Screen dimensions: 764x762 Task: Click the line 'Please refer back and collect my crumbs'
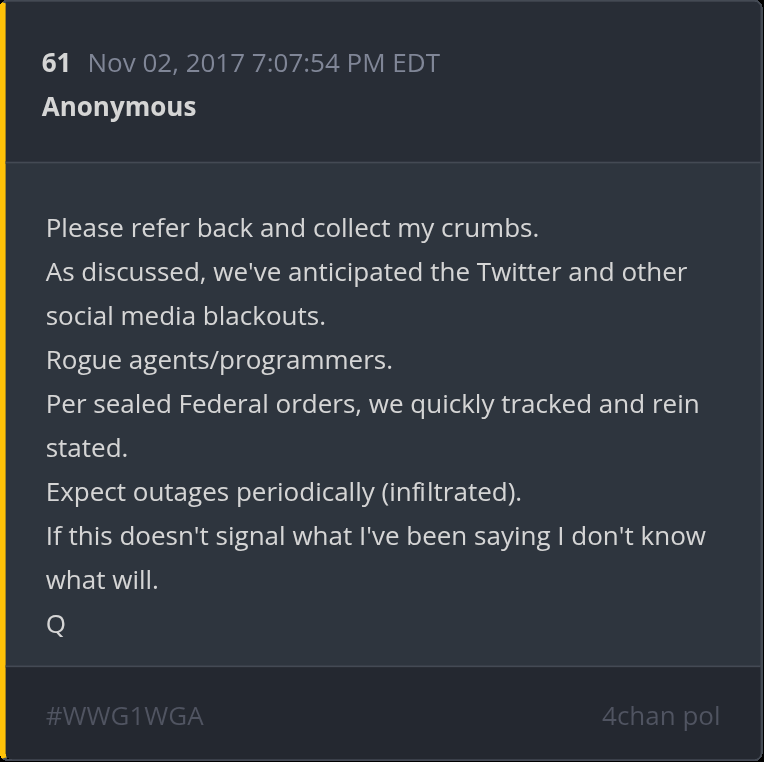(x=292, y=229)
